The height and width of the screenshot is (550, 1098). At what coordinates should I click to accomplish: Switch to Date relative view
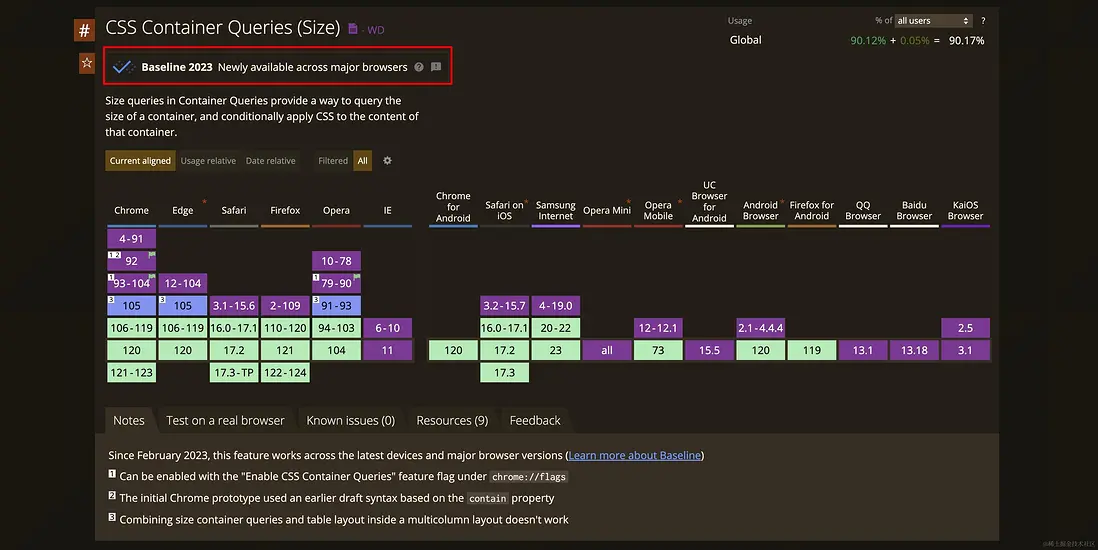(270, 161)
